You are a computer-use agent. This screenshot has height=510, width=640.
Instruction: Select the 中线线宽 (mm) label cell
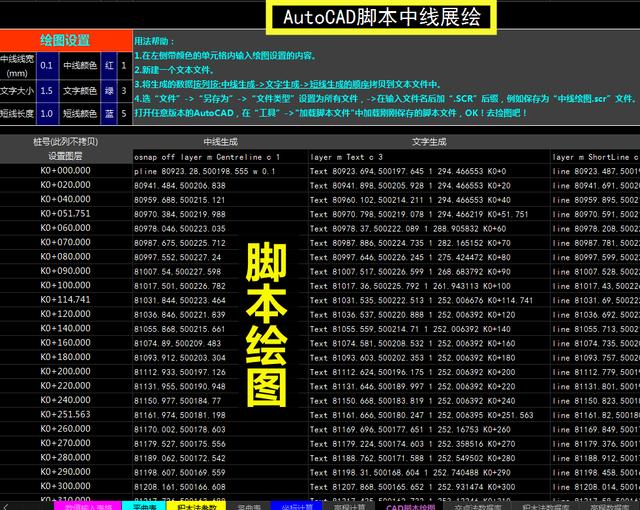(x=18, y=65)
